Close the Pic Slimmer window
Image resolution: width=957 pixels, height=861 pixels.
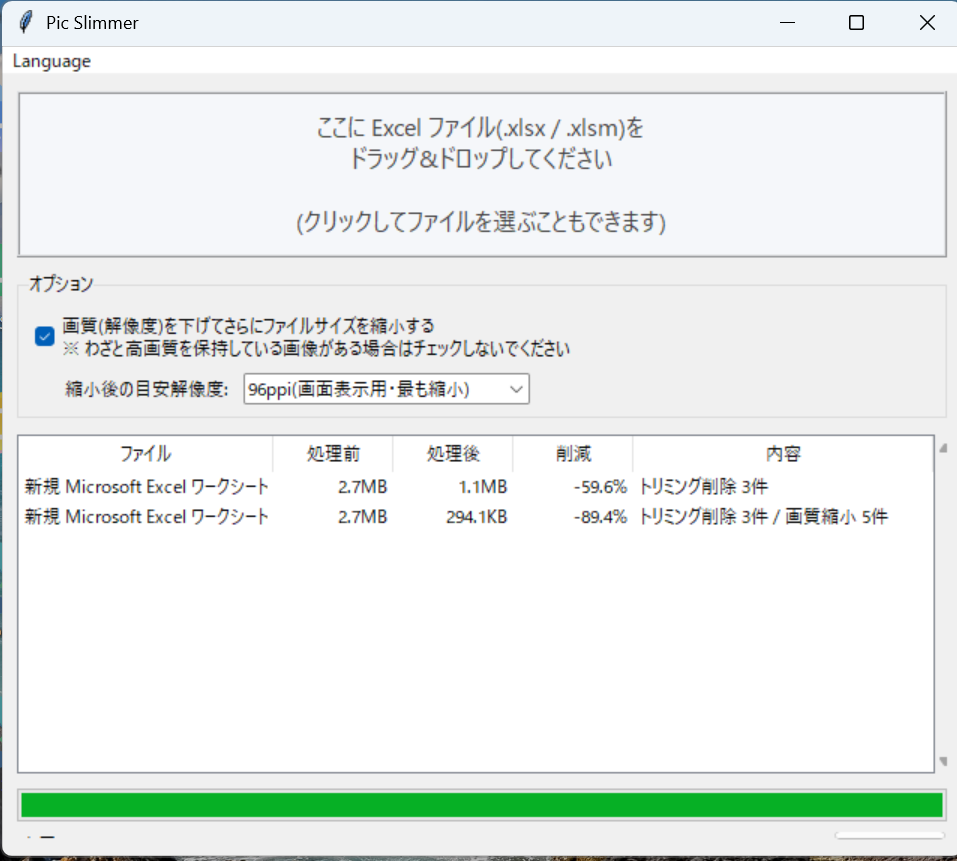[927, 23]
